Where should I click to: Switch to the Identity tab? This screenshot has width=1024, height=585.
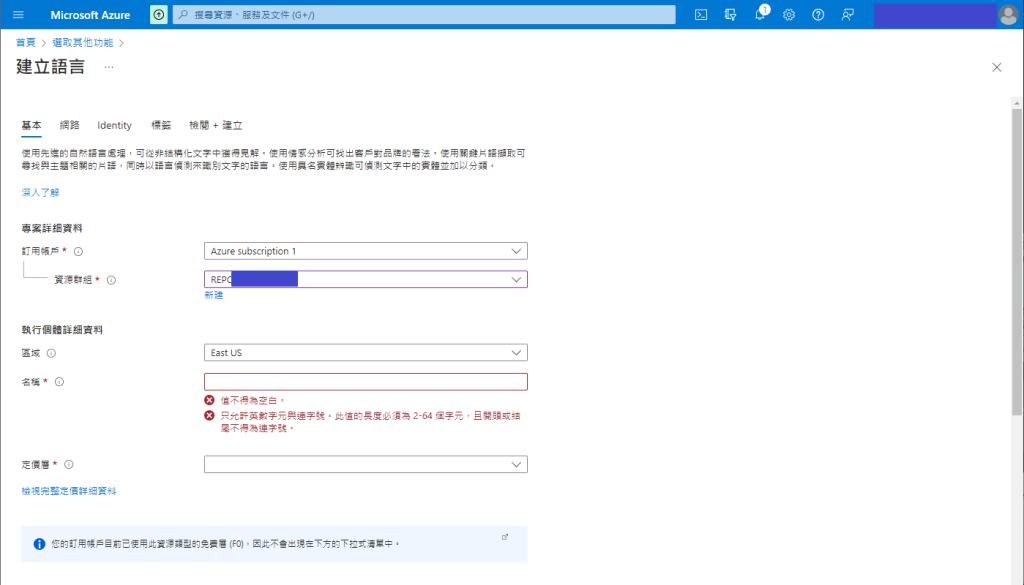tap(114, 125)
